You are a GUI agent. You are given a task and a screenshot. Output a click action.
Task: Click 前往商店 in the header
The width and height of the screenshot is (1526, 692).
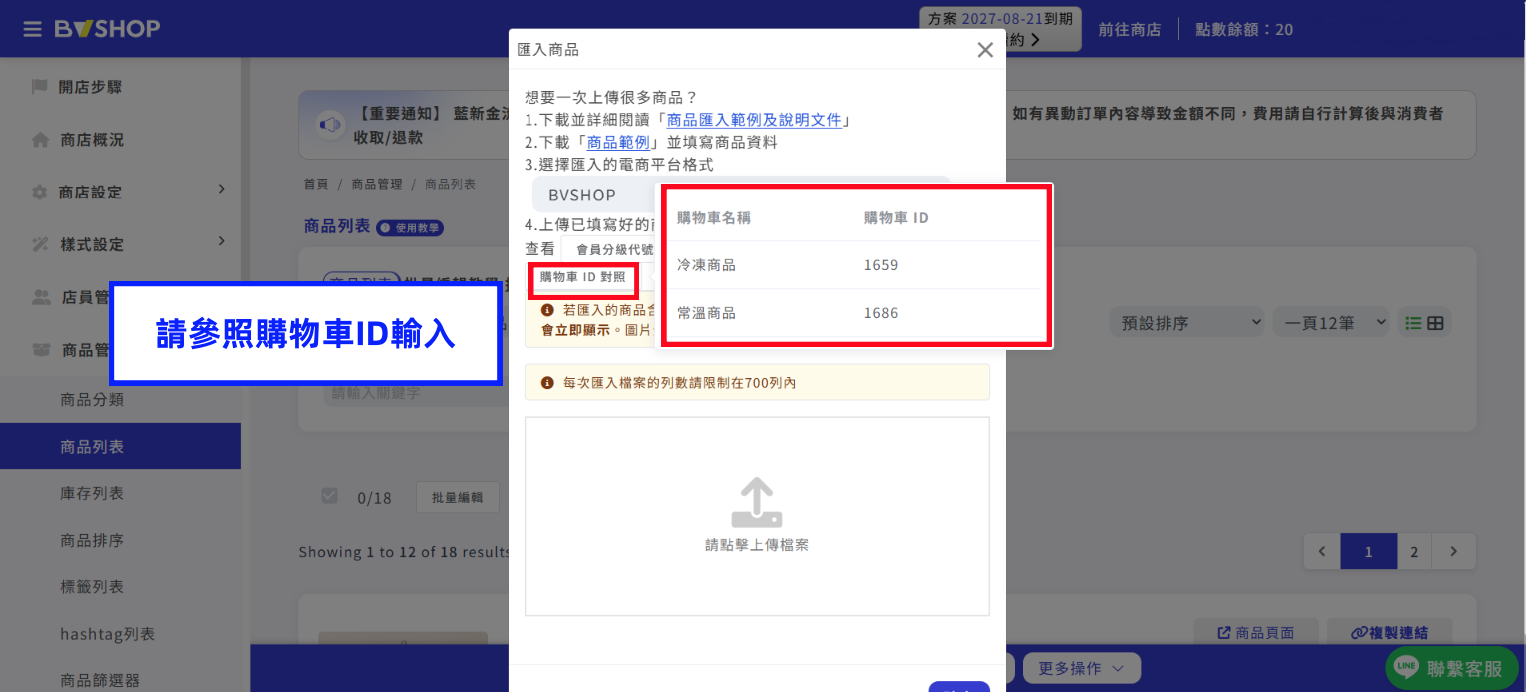click(1129, 30)
